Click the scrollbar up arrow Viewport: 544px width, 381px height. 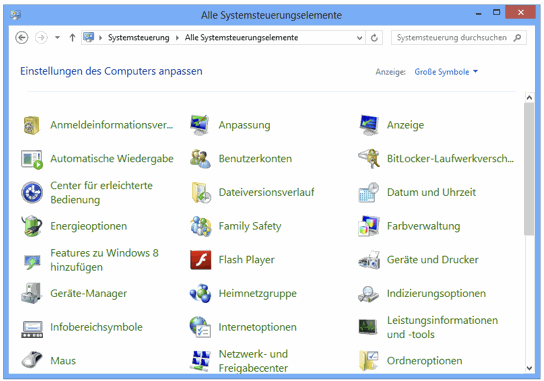pos(529,98)
